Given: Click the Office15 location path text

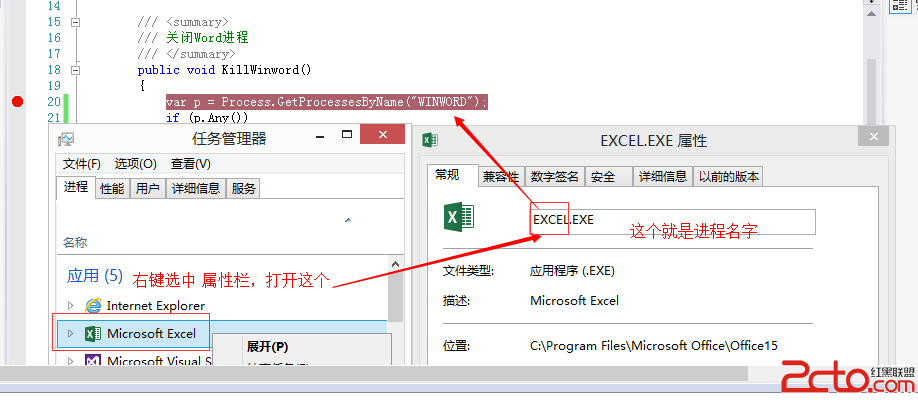Looking at the screenshot, I should (654, 346).
